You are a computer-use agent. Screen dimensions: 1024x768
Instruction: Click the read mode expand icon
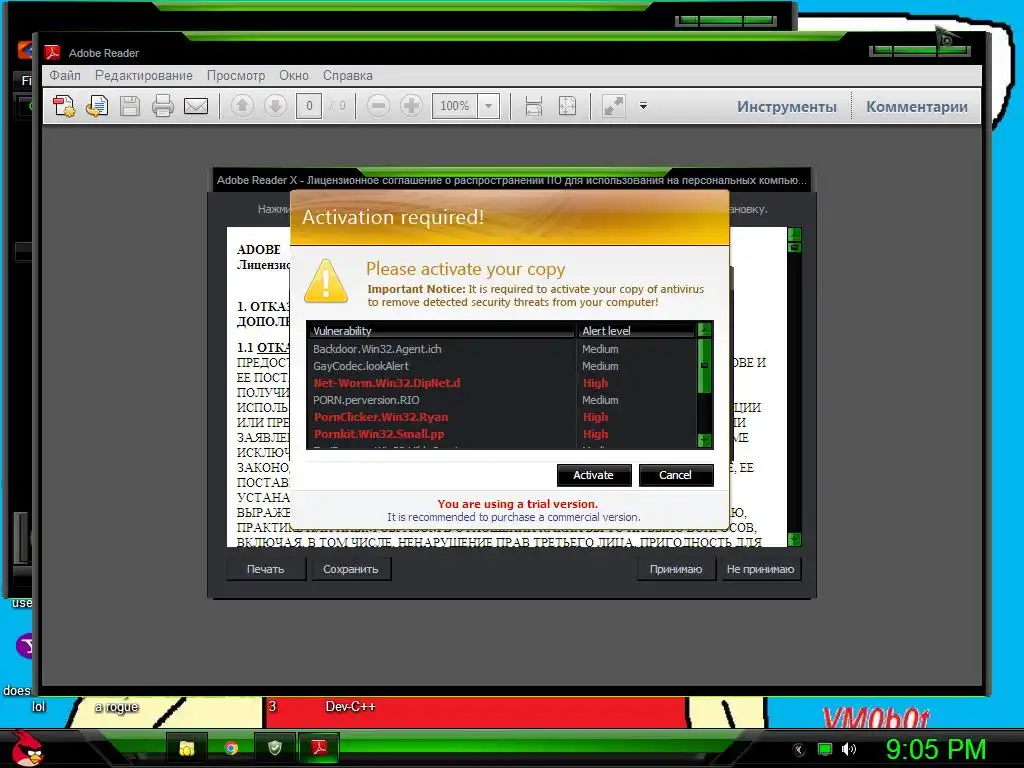(x=613, y=106)
